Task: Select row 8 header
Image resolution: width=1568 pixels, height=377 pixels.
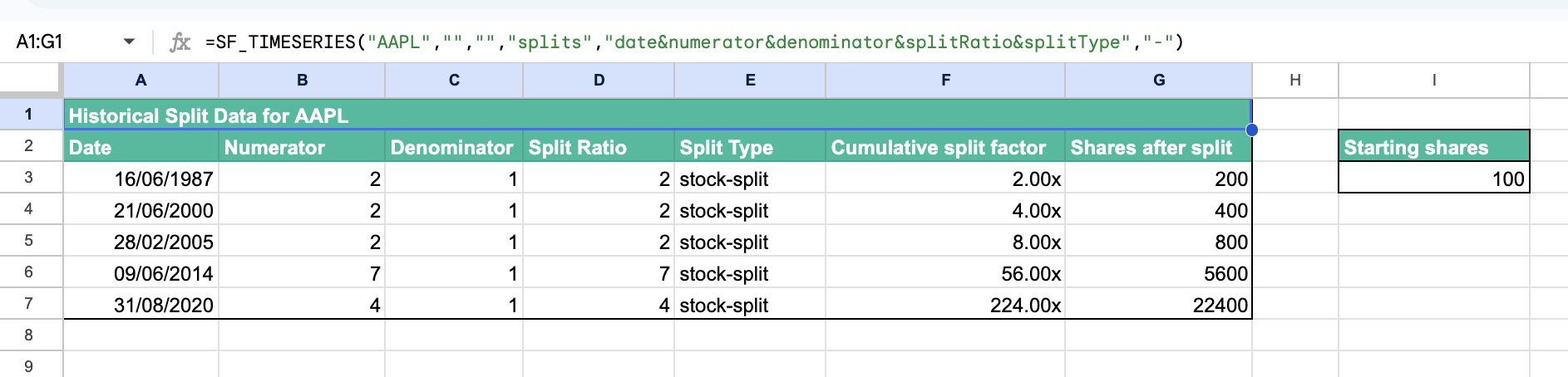Action: (x=29, y=335)
